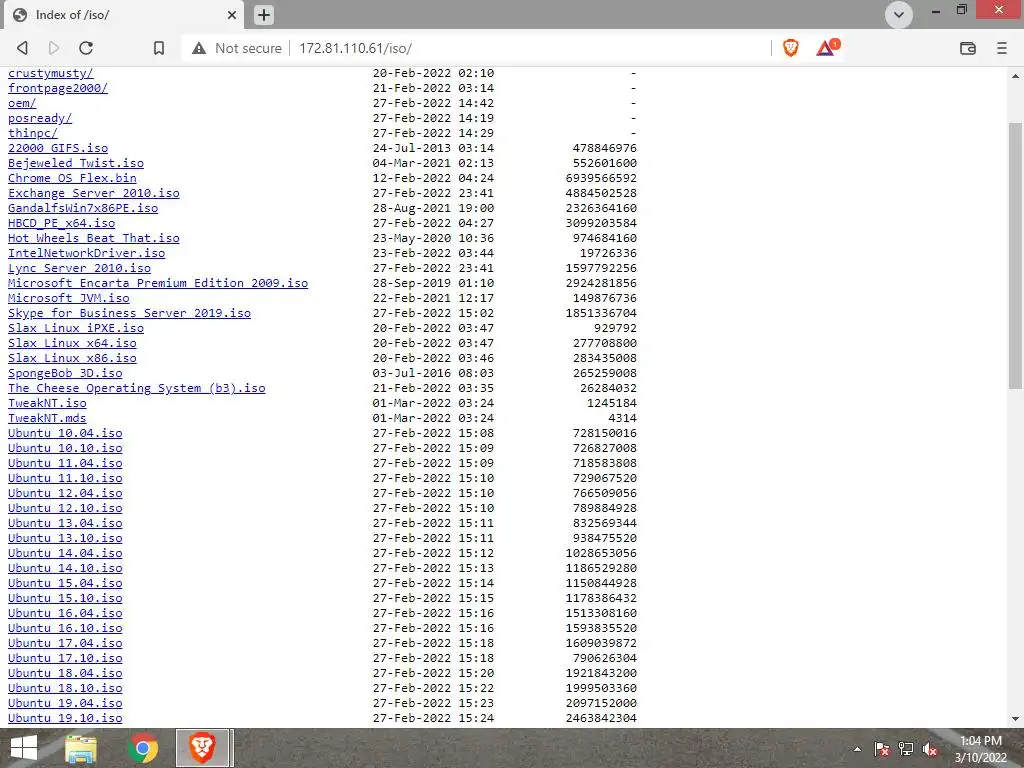Click the file size 2463842304
This screenshot has height=768, width=1024.
[x=601, y=718]
